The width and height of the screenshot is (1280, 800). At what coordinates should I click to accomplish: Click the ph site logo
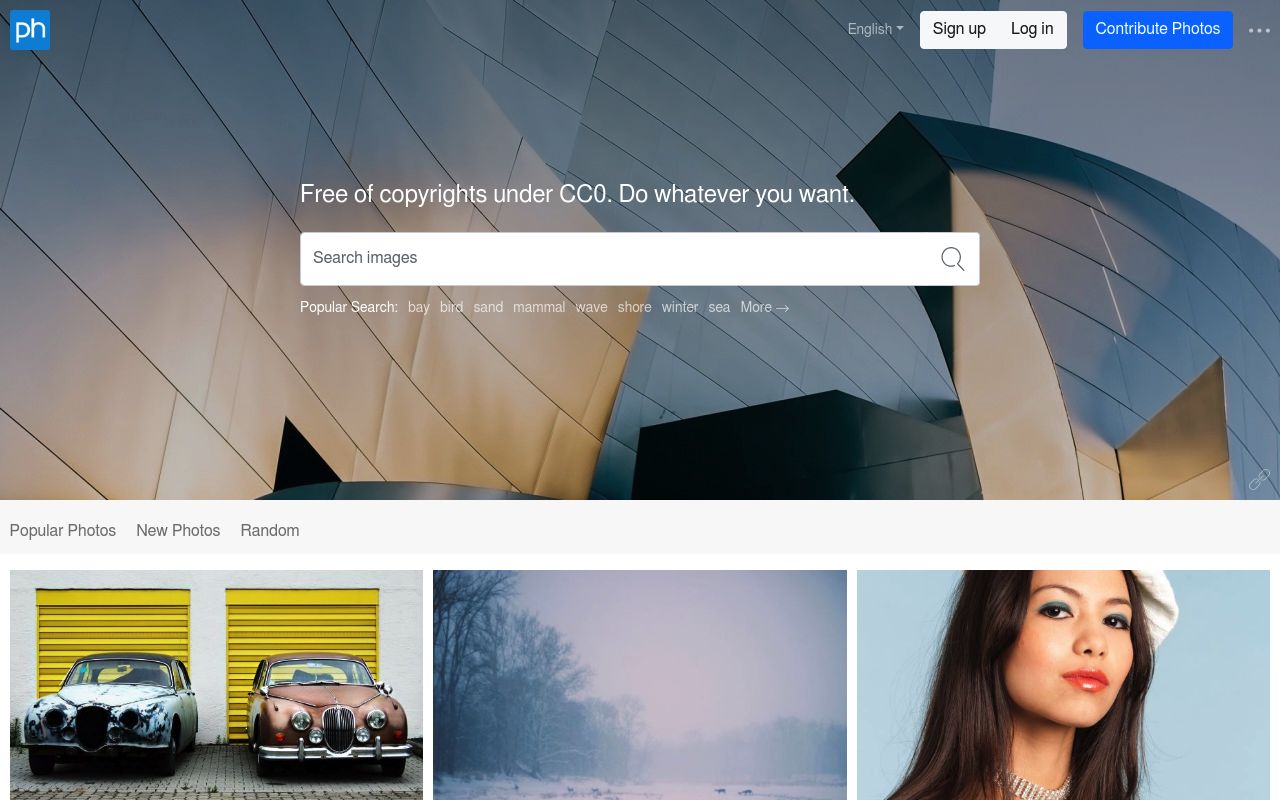pyautogui.click(x=30, y=30)
